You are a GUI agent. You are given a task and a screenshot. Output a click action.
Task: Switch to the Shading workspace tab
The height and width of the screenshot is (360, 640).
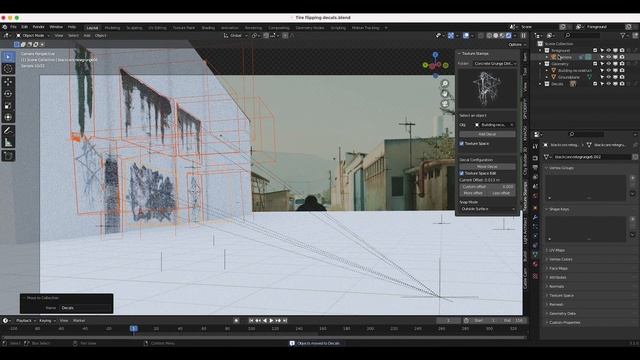tap(208, 28)
